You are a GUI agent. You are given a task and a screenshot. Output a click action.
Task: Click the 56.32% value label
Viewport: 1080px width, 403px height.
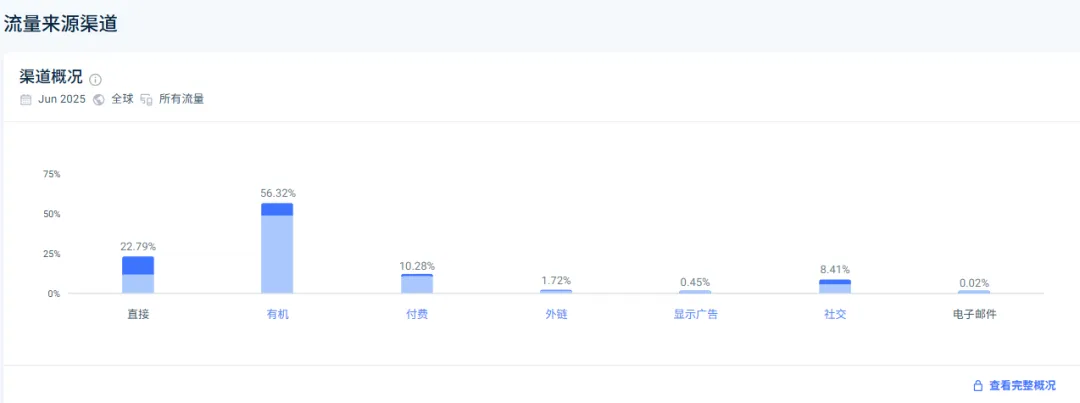[x=278, y=193]
